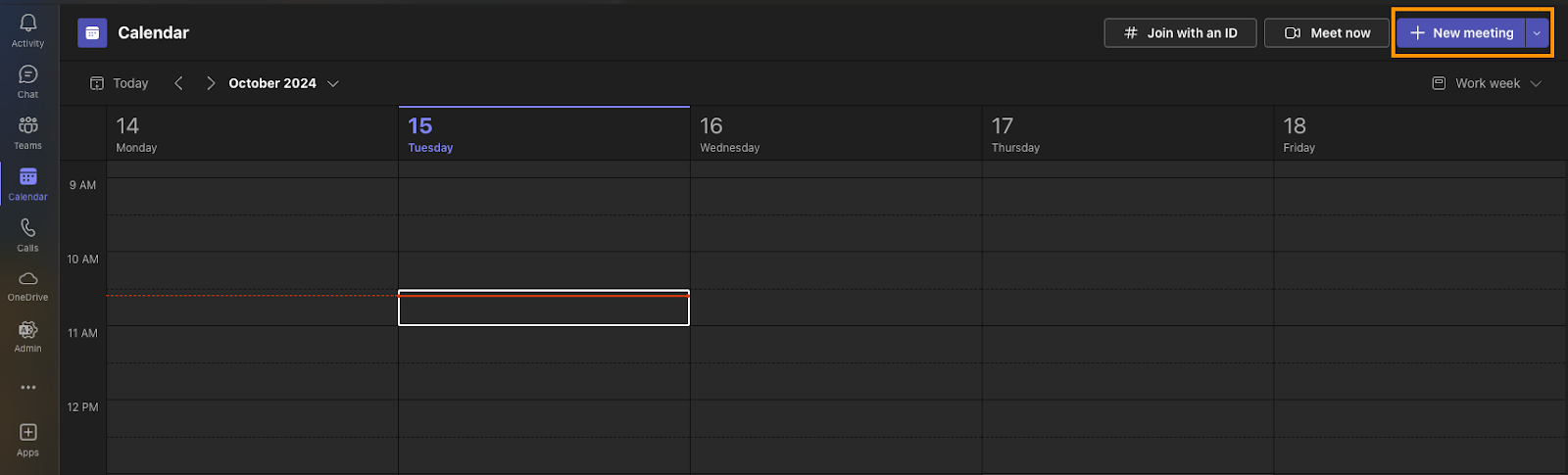
Task: Select the Calendar sidebar item
Action: coord(27,182)
